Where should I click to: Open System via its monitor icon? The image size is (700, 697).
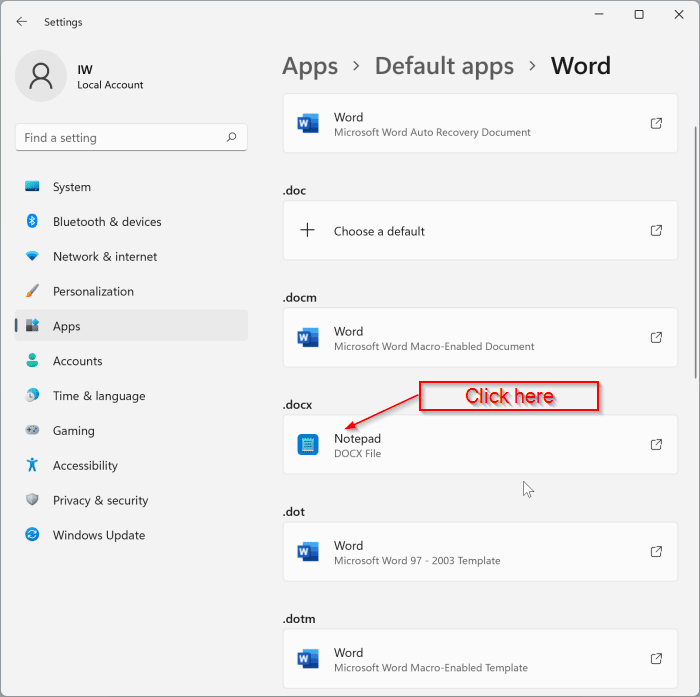32,186
